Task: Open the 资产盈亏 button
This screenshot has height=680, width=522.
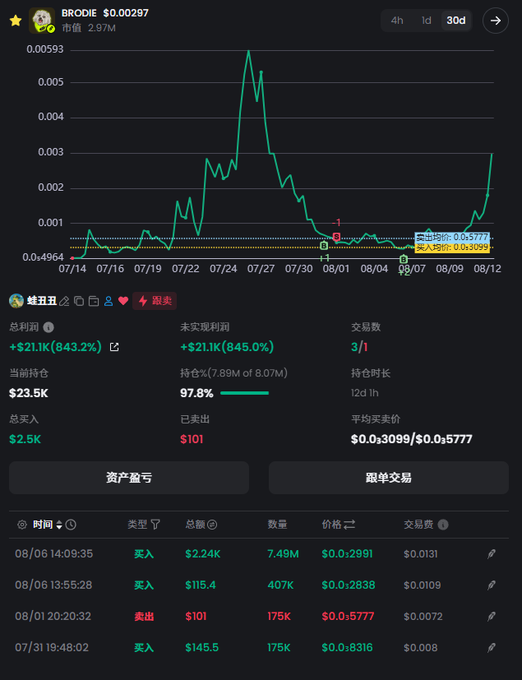Action: [x=129, y=477]
